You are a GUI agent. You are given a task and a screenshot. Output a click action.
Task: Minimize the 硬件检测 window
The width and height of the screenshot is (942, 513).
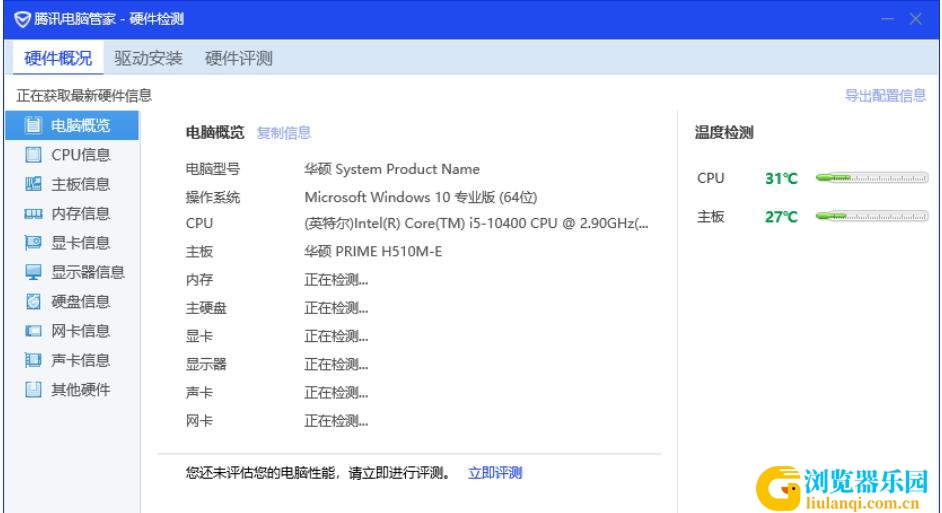point(887,19)
